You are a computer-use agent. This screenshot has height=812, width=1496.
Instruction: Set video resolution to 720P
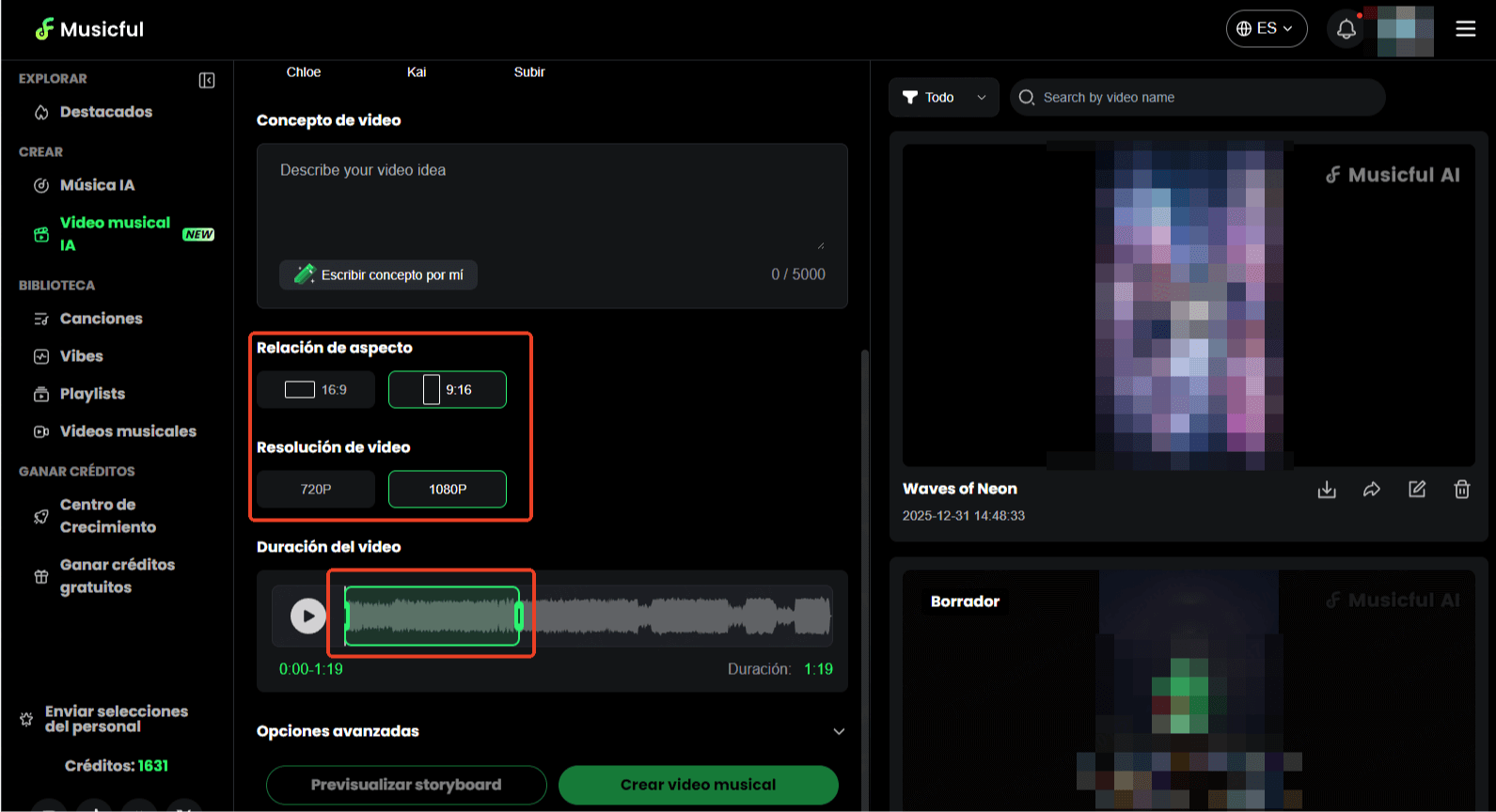[316, 490]
